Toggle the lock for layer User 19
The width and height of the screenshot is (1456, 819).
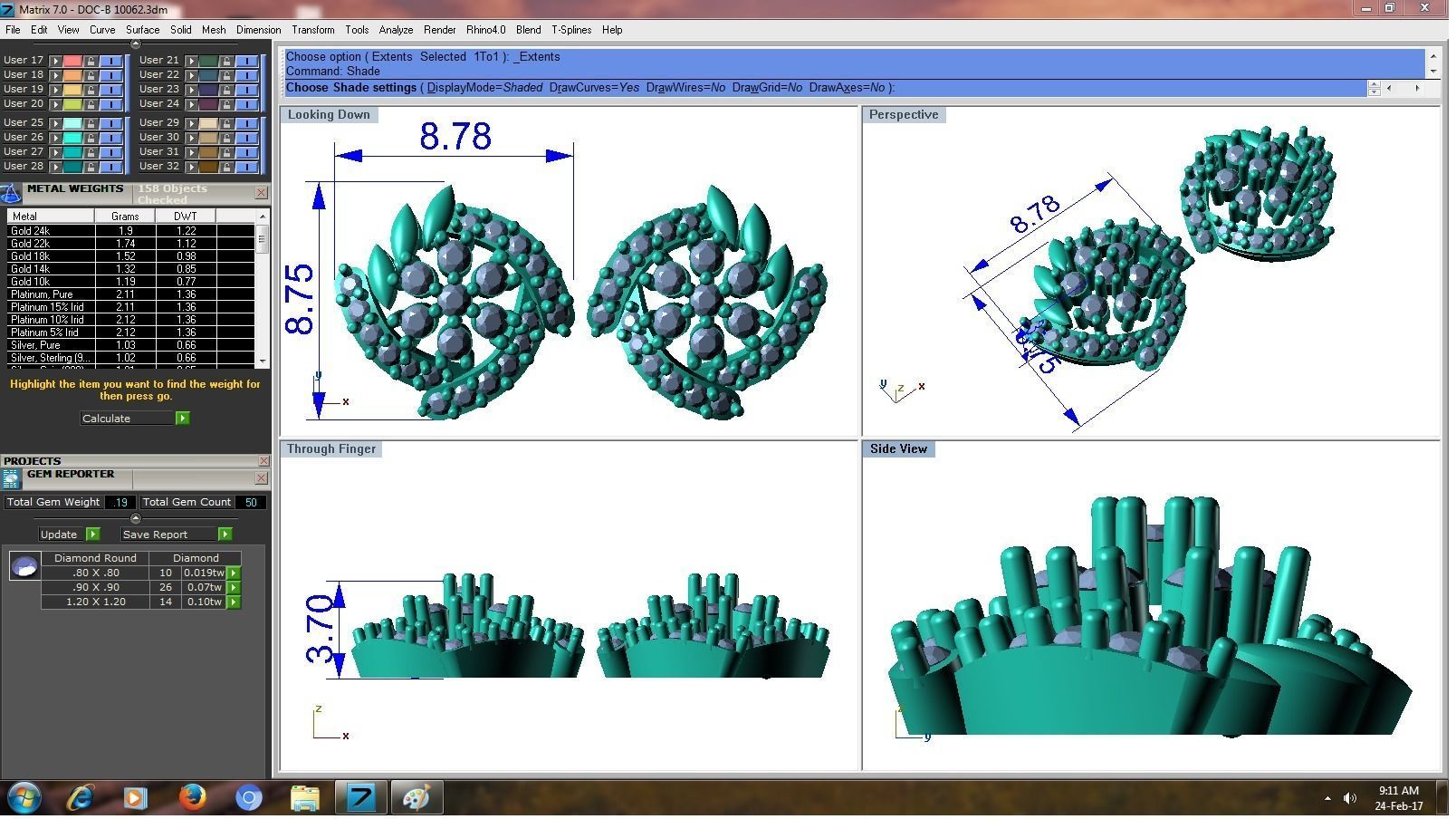[x=91, y=90]
